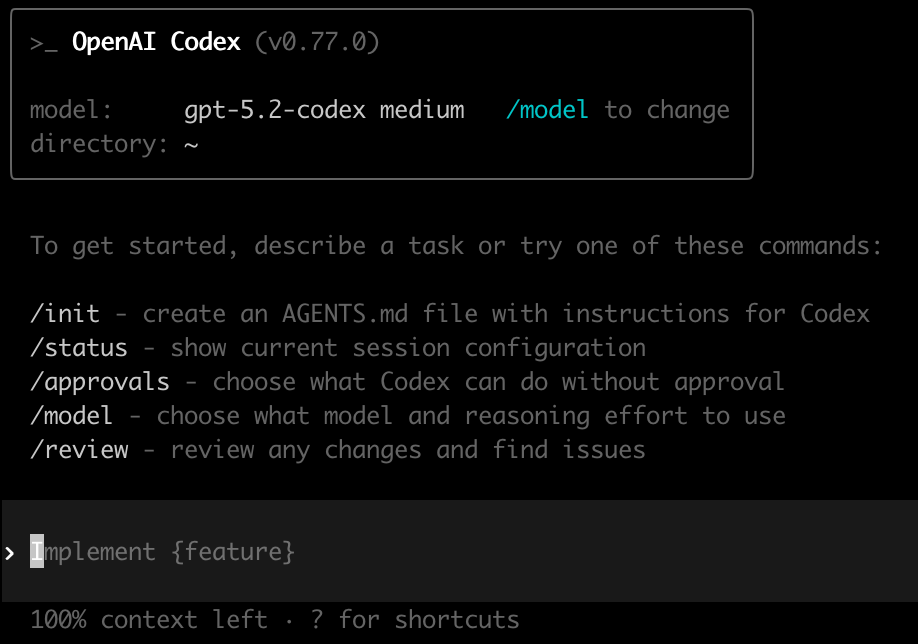
Task: Select the gpt-5.2-codex medium model name
Action: pyautogui.click(x=324, y=110)
